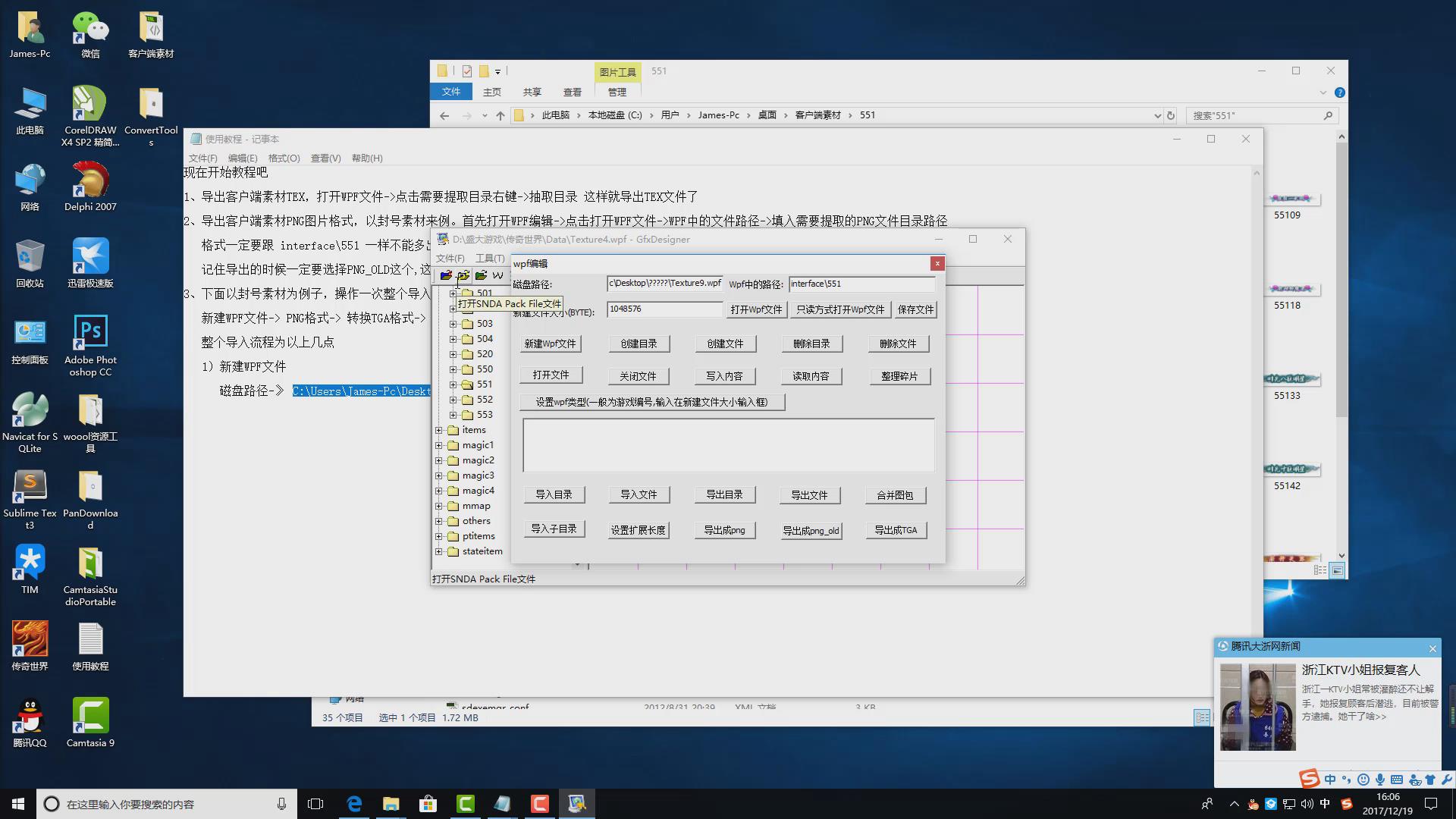
Task: Open the Explorer address bar history dropdown
Action: point(1157,115)
